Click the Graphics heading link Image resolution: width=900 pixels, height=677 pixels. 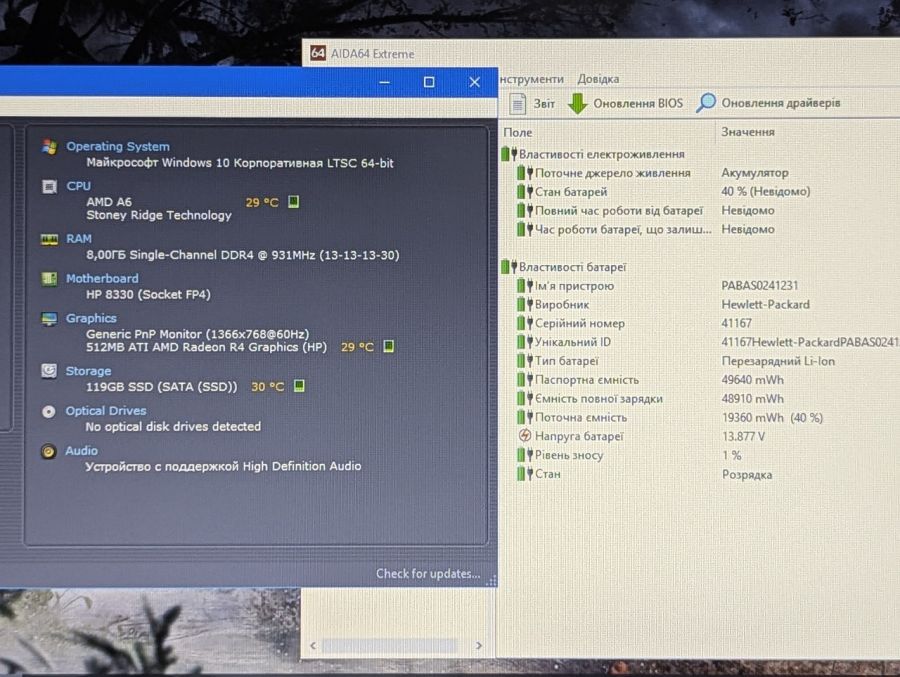[91, 318]
